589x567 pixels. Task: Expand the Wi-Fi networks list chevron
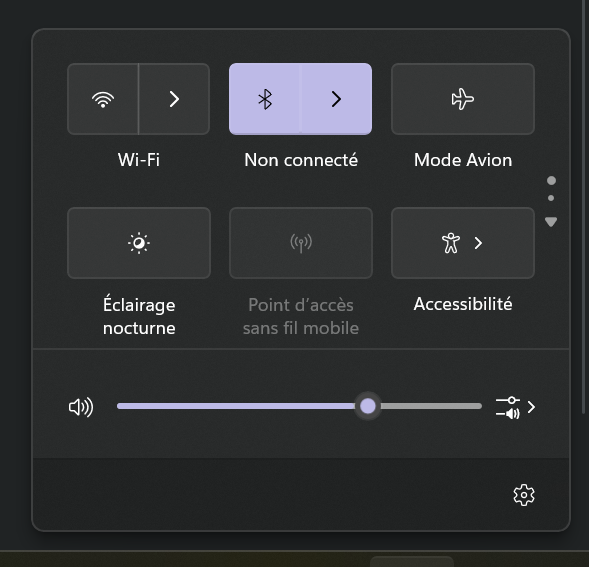pos(174,99)
